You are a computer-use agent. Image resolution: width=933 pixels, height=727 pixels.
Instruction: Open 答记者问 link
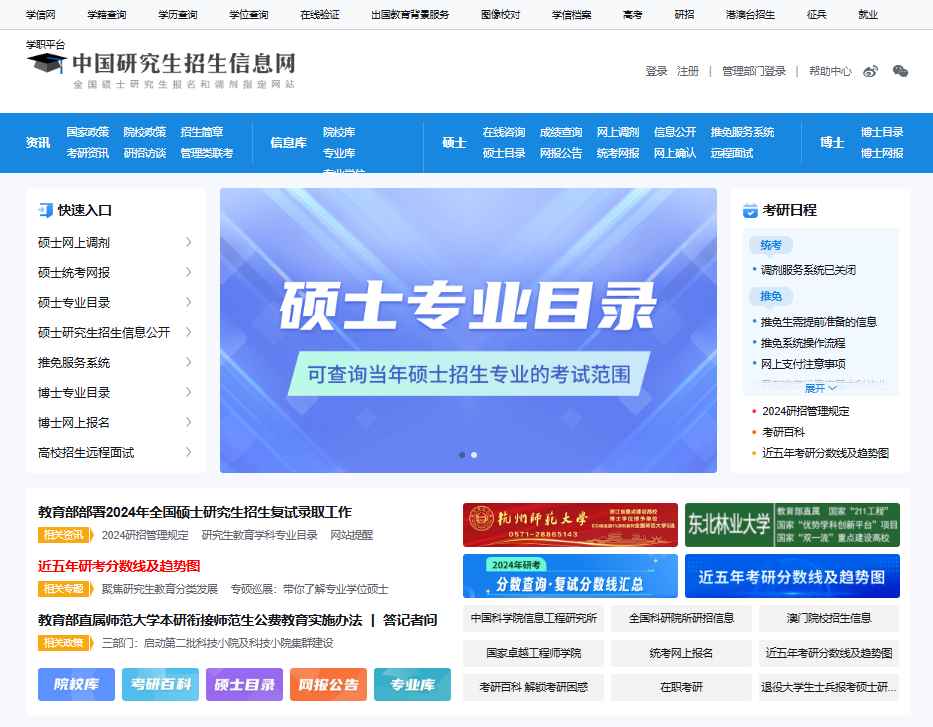(x=410, y=620)
